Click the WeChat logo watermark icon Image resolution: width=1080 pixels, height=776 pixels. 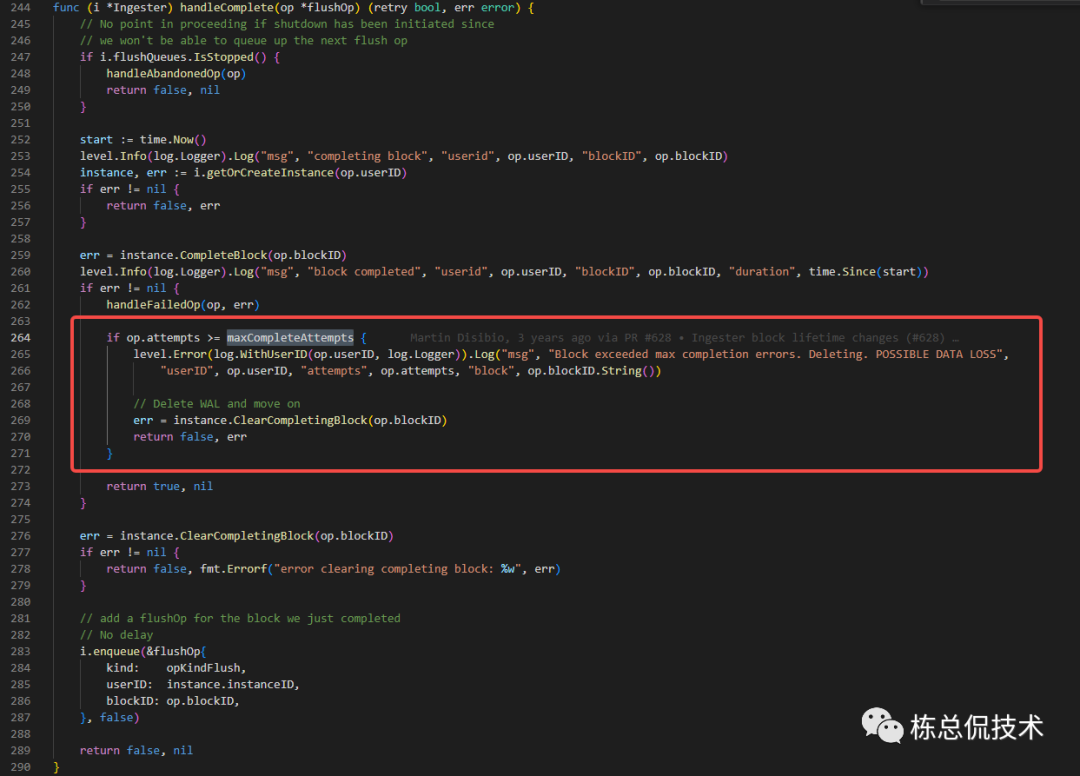[881, 727]
